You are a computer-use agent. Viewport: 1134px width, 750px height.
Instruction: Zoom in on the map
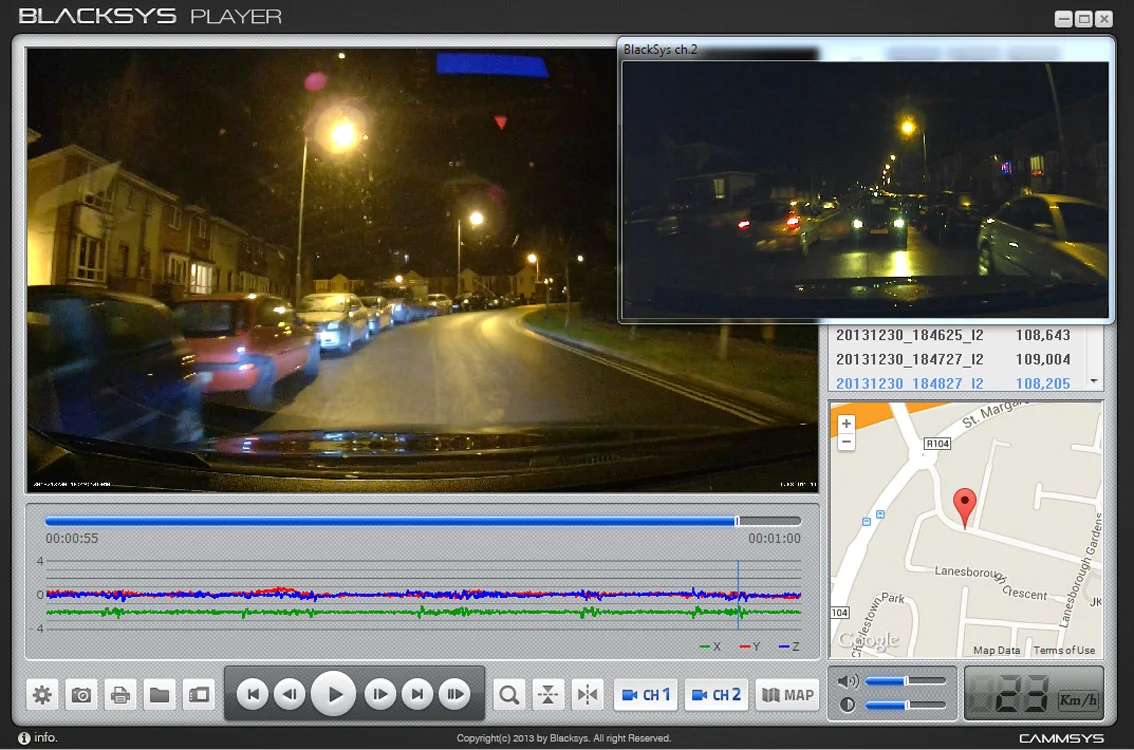846,424
